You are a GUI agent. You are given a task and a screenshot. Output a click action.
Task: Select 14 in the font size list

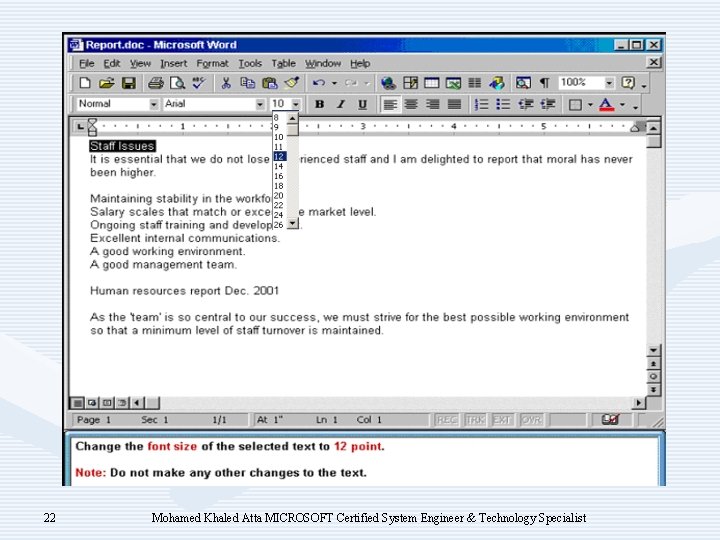click(280, 166)
